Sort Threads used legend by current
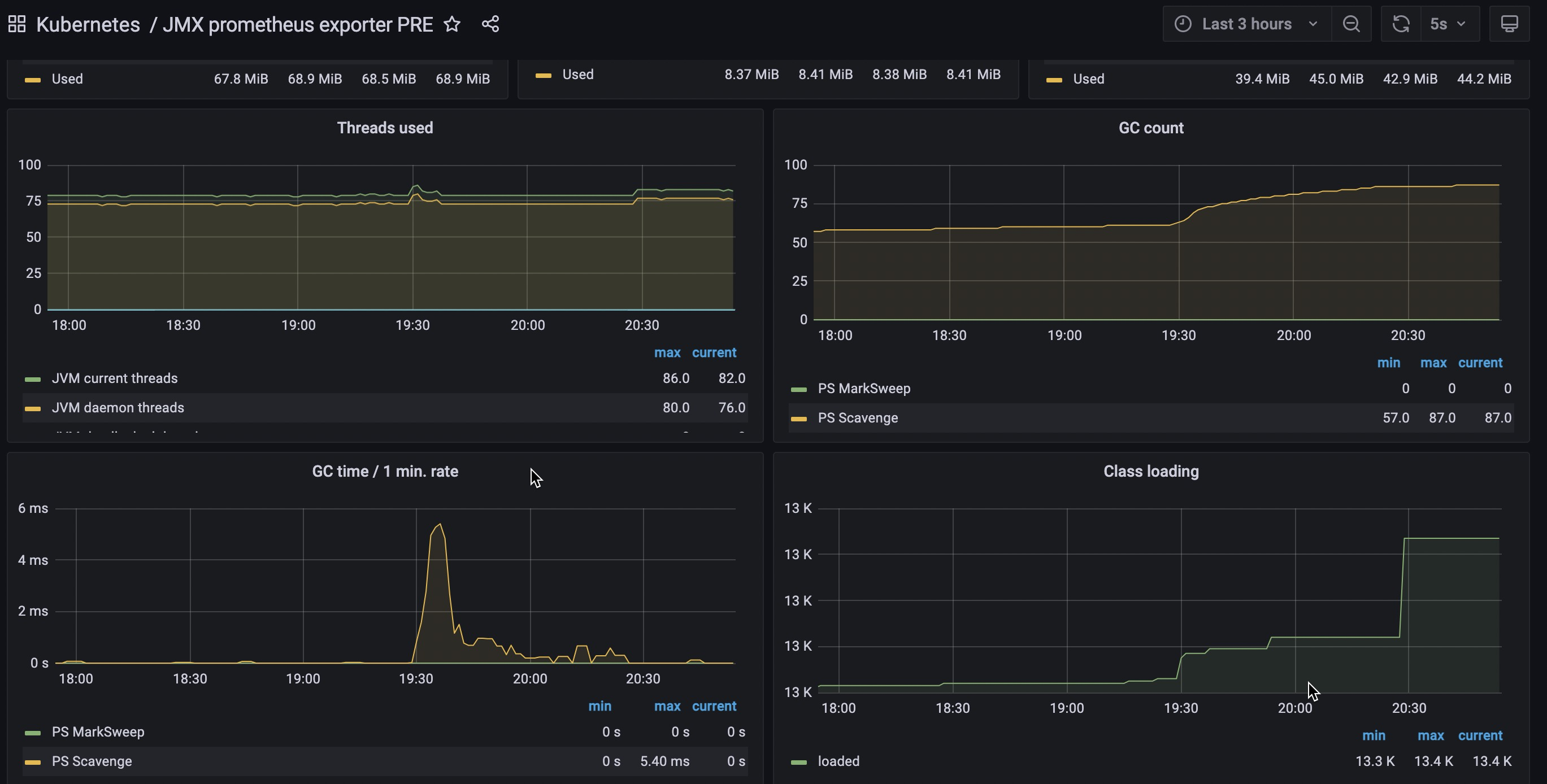Viewport: 1547px width, 784px height. pyautogui.click(x=714, y=352)
